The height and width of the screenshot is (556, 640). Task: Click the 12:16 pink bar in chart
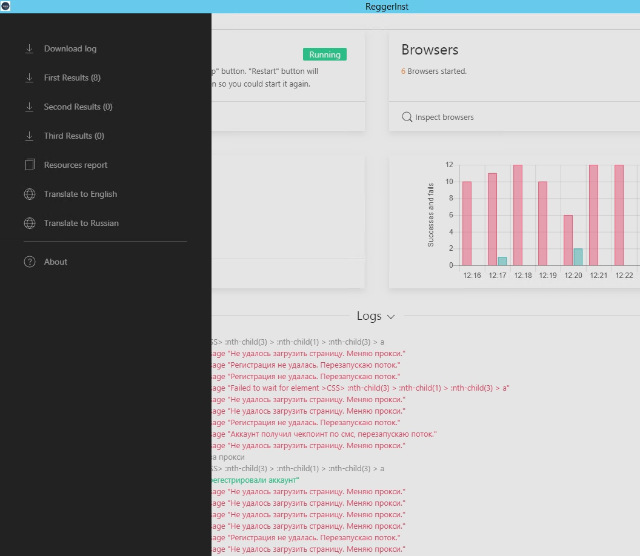point(467,223)
